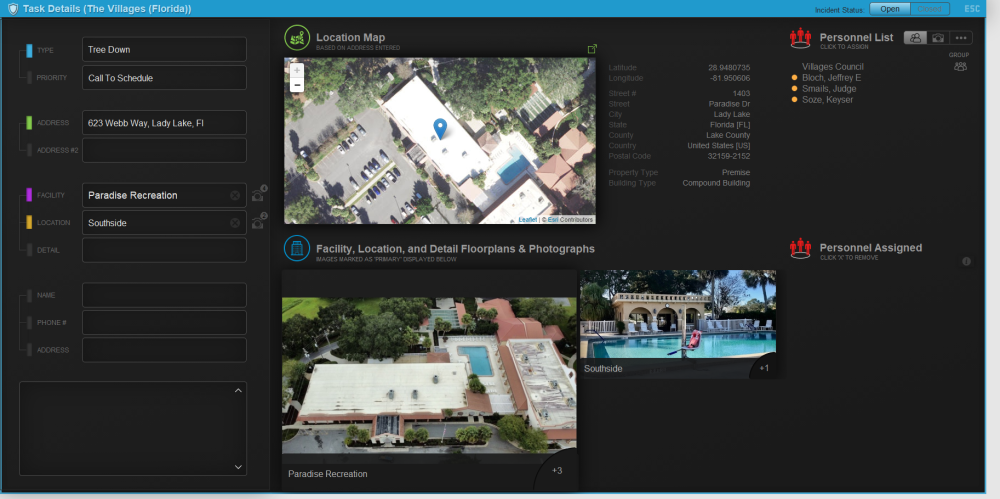The image size is (1000, 499).
Task: Clear the Southside location field
Action: pos(235,223)
